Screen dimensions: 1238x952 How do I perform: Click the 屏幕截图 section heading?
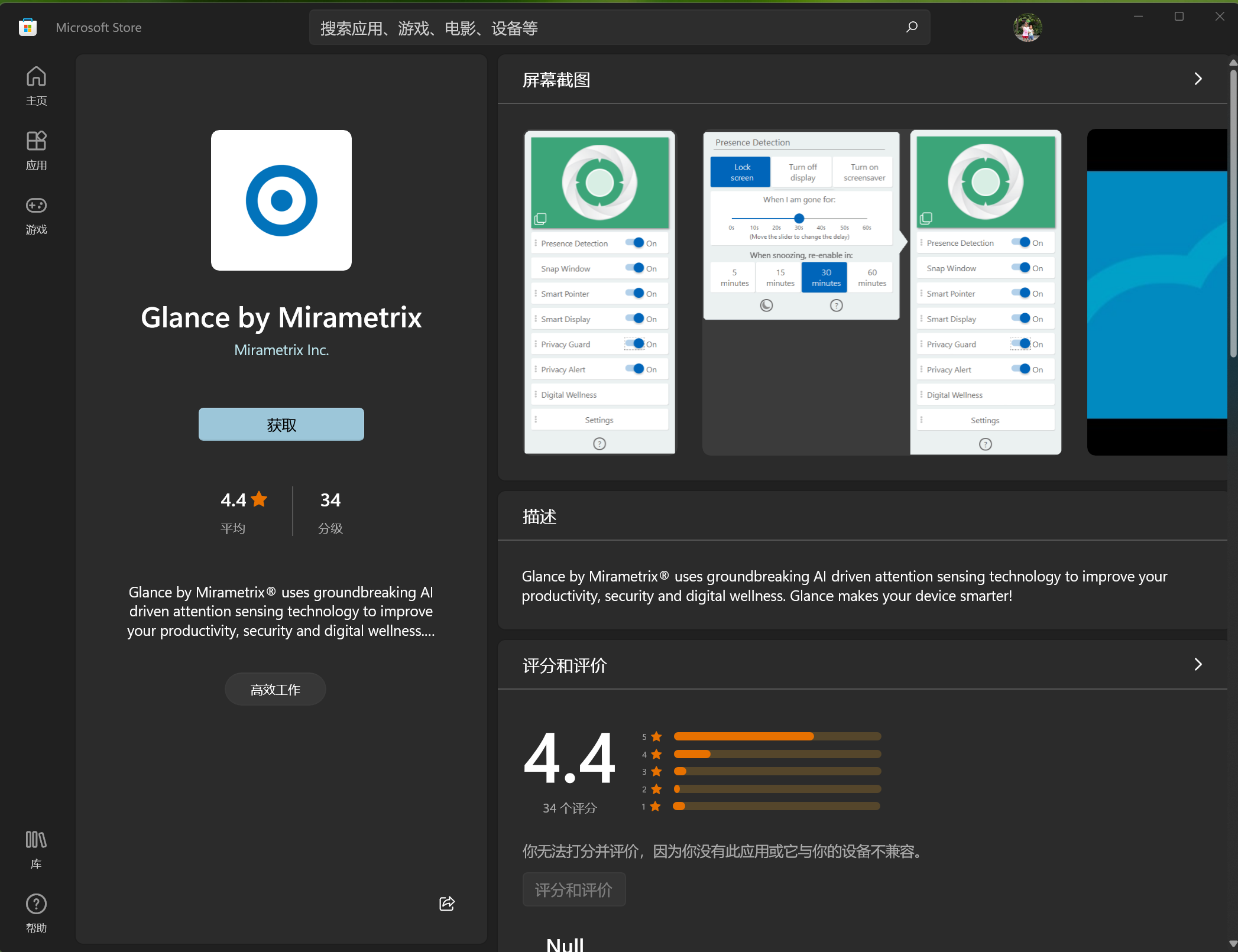pyautogui.click(x=556, y=80)
